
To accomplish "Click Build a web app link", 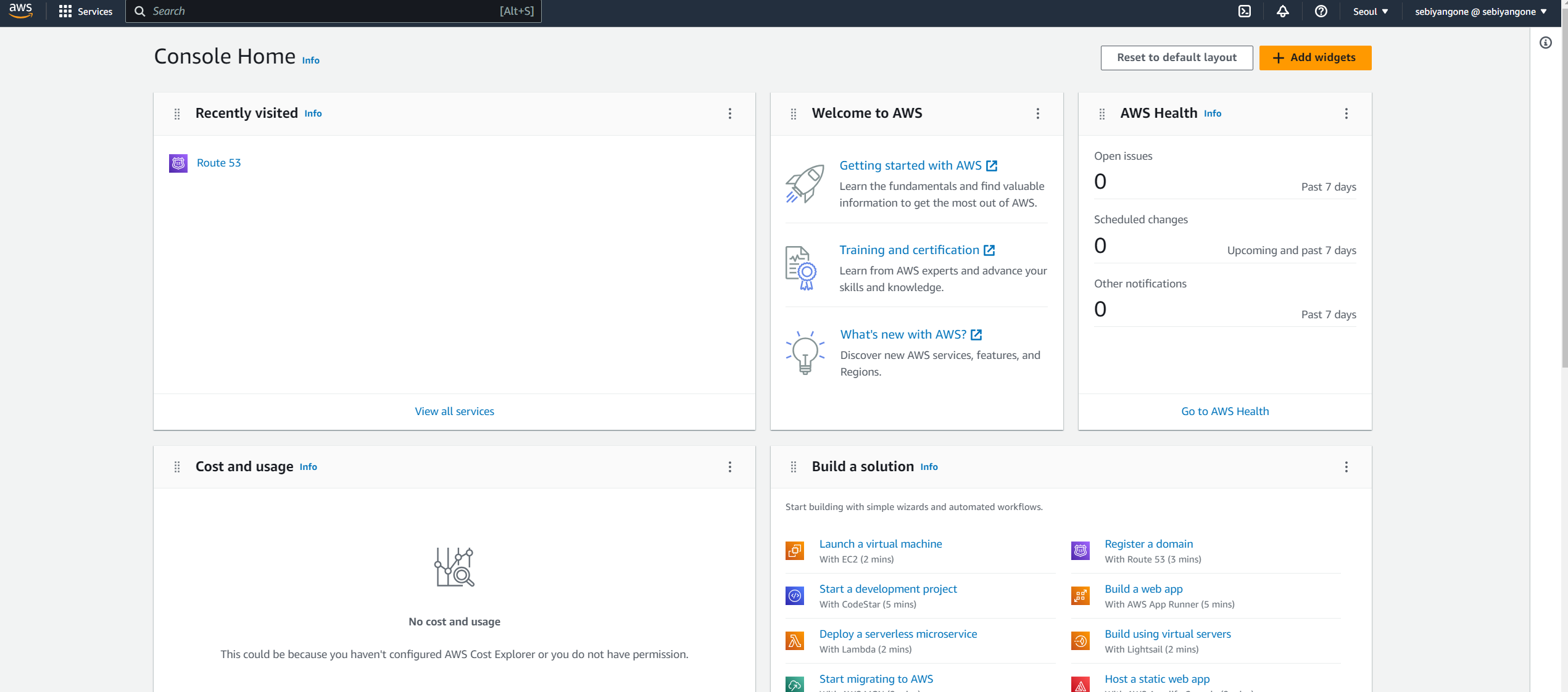I will click(1143, 589).
